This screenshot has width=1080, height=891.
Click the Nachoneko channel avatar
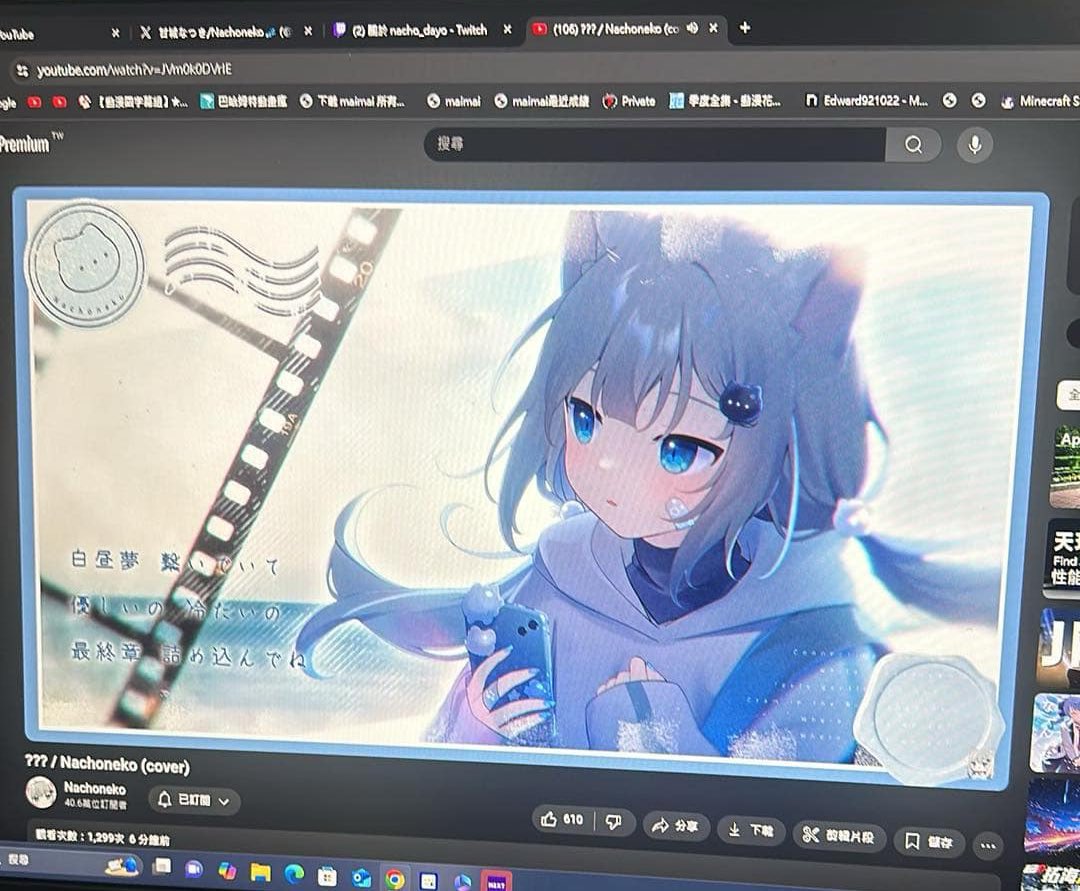(x=41, y=792)
